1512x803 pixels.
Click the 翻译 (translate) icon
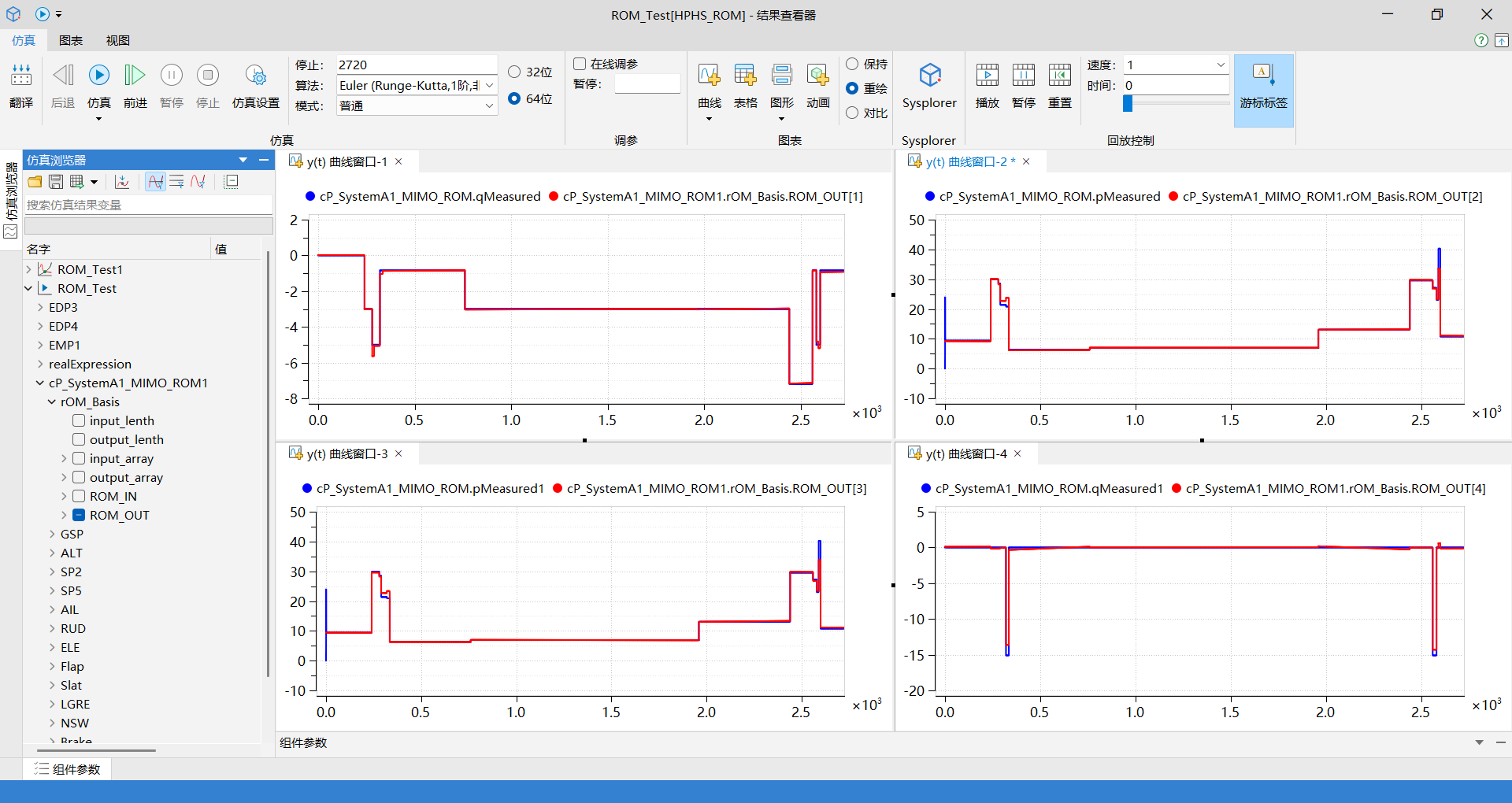point(21,76)
